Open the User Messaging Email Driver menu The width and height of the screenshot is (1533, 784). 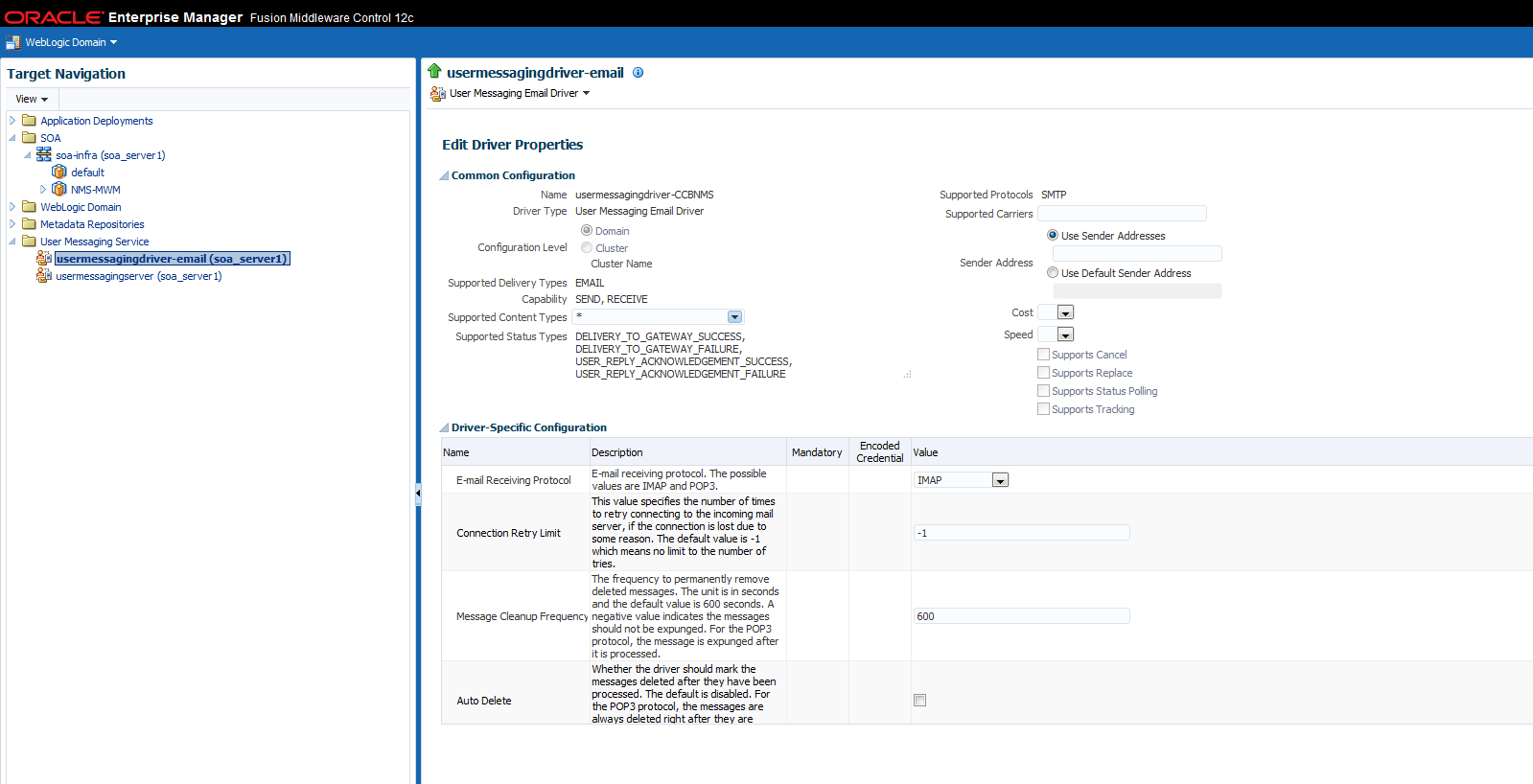520,93
